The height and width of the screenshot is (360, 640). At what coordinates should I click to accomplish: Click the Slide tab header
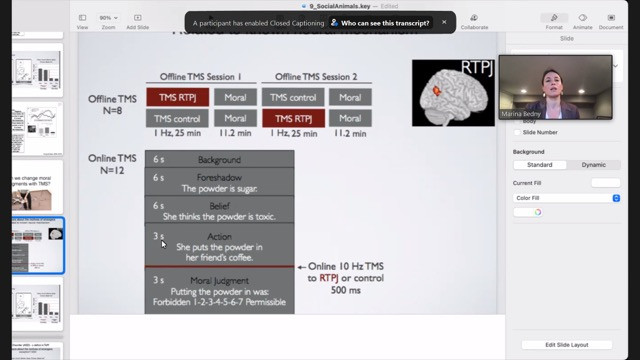tap(567, 38)
